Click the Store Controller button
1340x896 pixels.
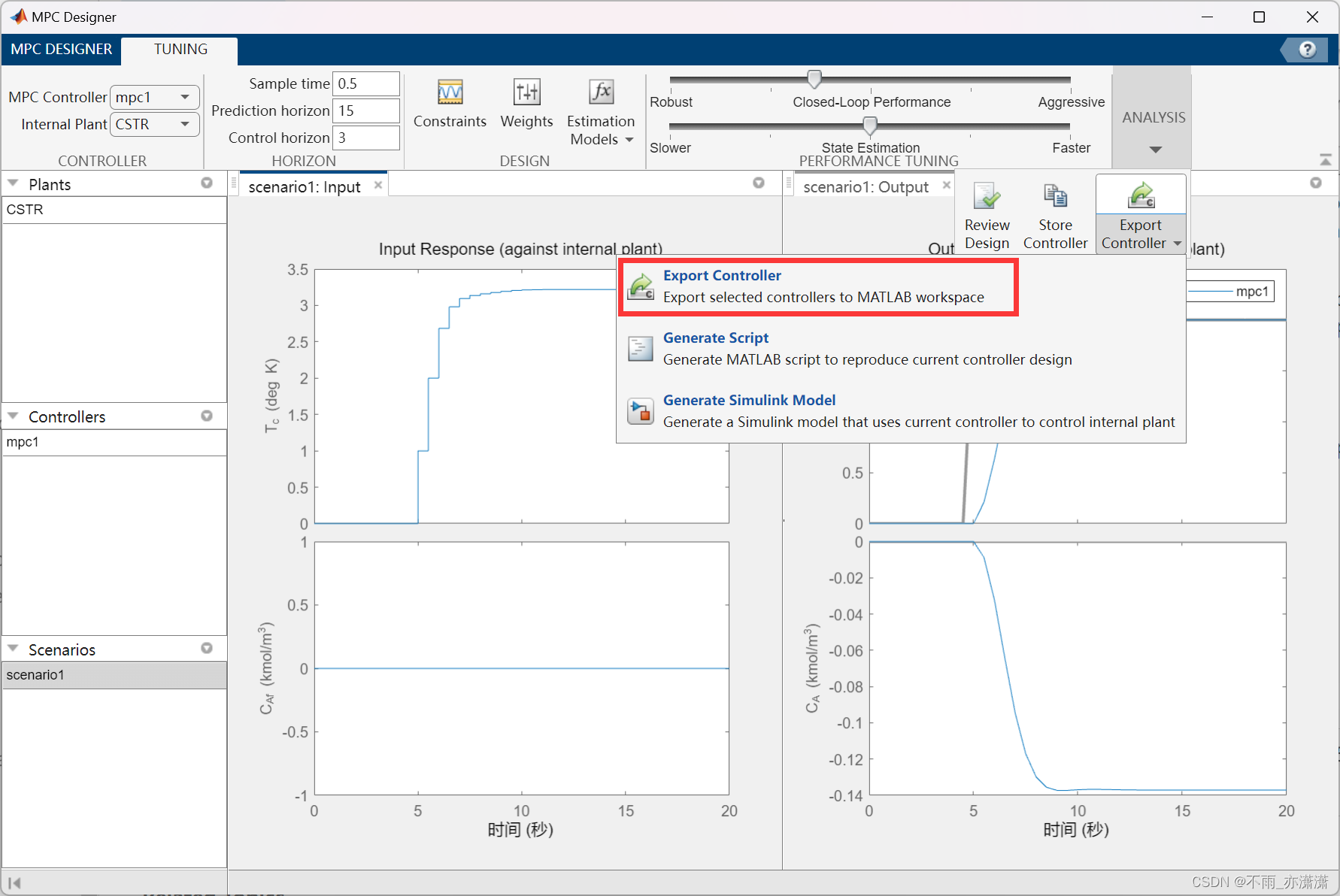[x=1055, y=216]
